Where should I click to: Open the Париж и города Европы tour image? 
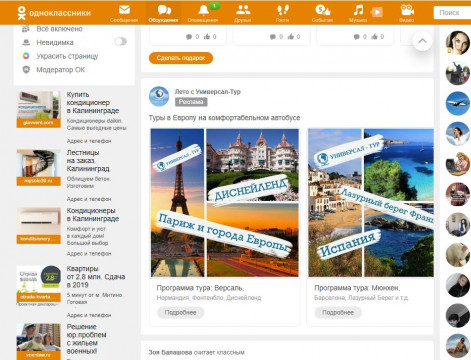(x=225, y=203)
